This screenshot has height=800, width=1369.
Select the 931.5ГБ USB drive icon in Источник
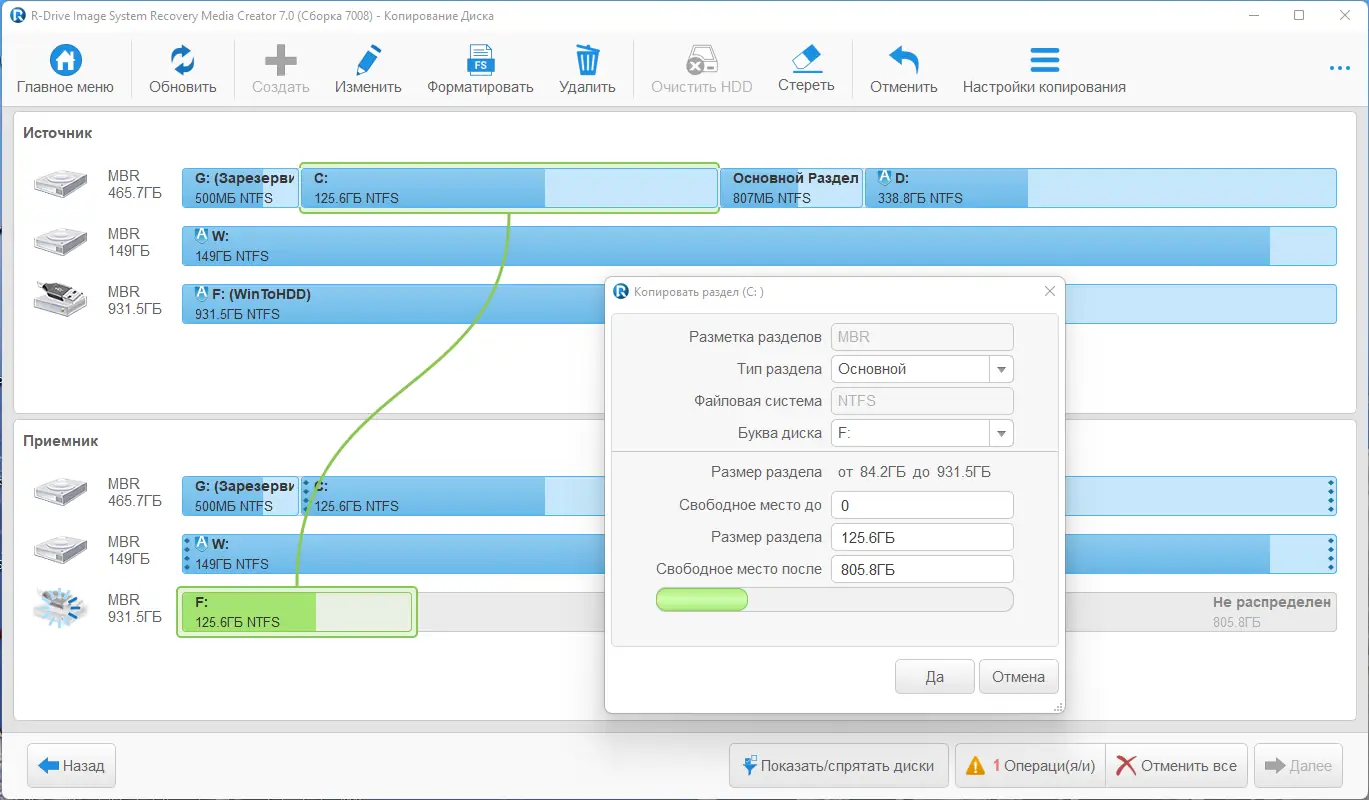[60, 299]
